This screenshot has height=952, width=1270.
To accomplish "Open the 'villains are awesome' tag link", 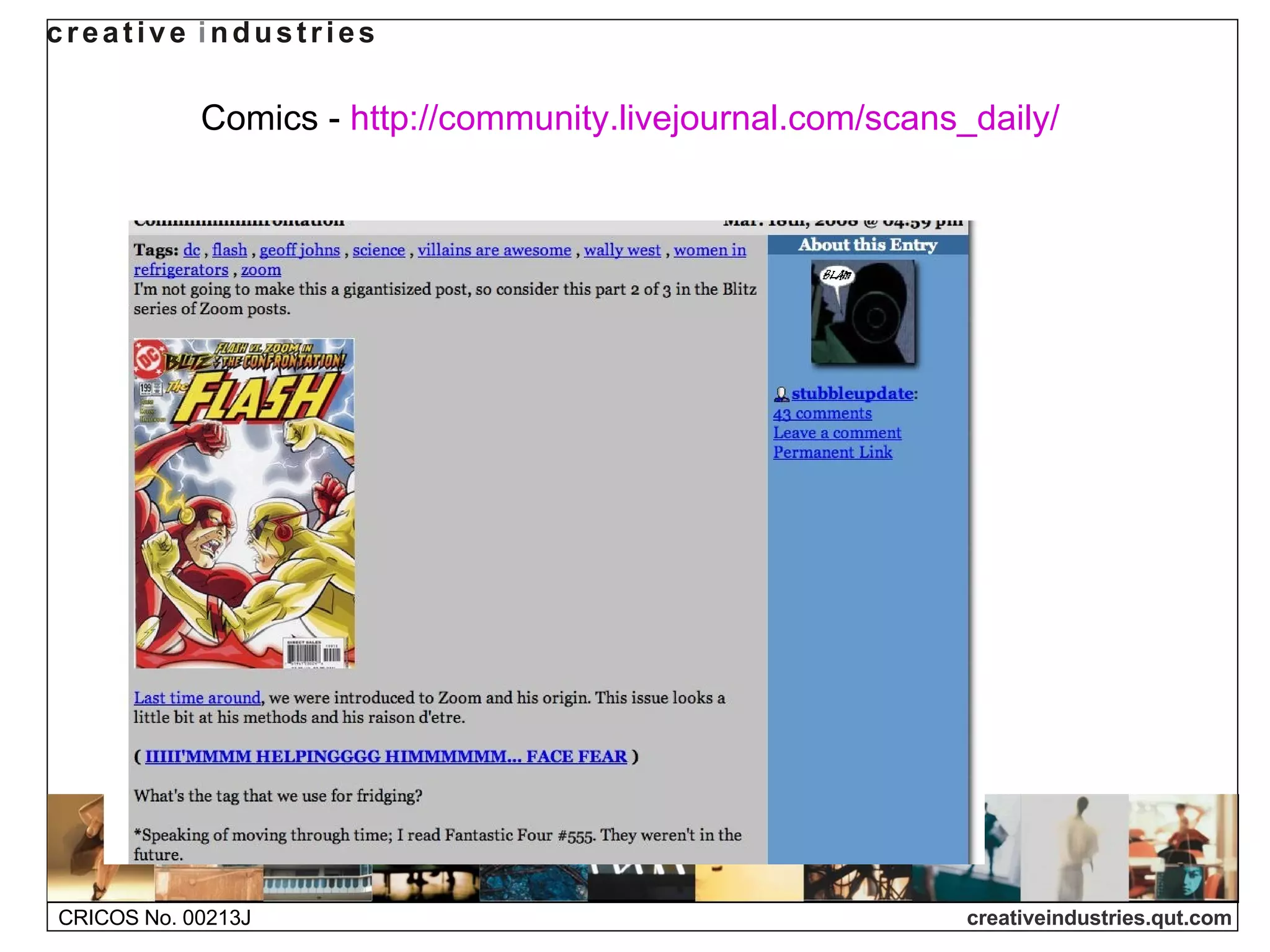I will click(494, 250).
